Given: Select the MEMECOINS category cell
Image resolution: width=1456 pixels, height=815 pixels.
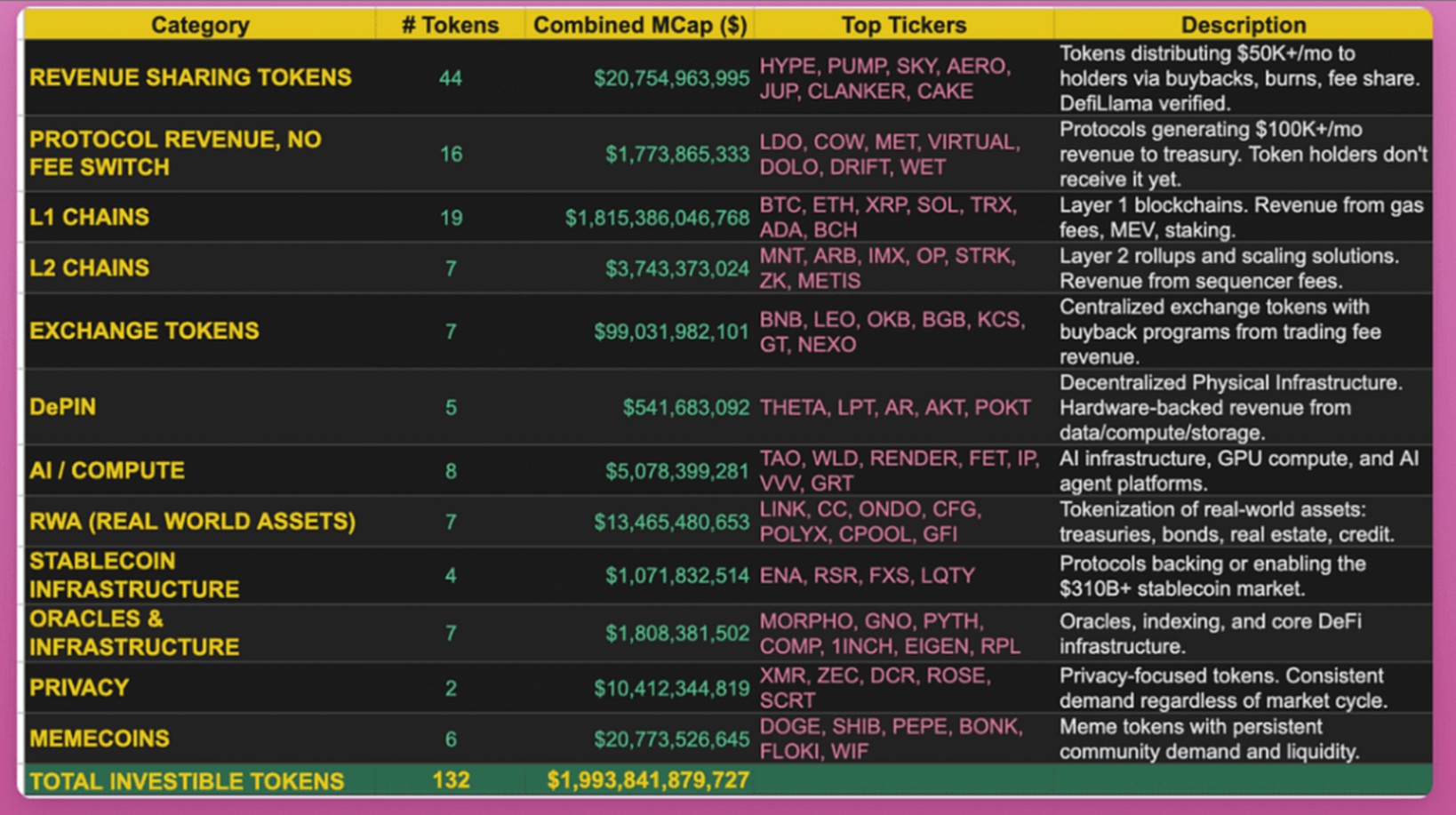Looking at the screenshot, I should point(99,739).
